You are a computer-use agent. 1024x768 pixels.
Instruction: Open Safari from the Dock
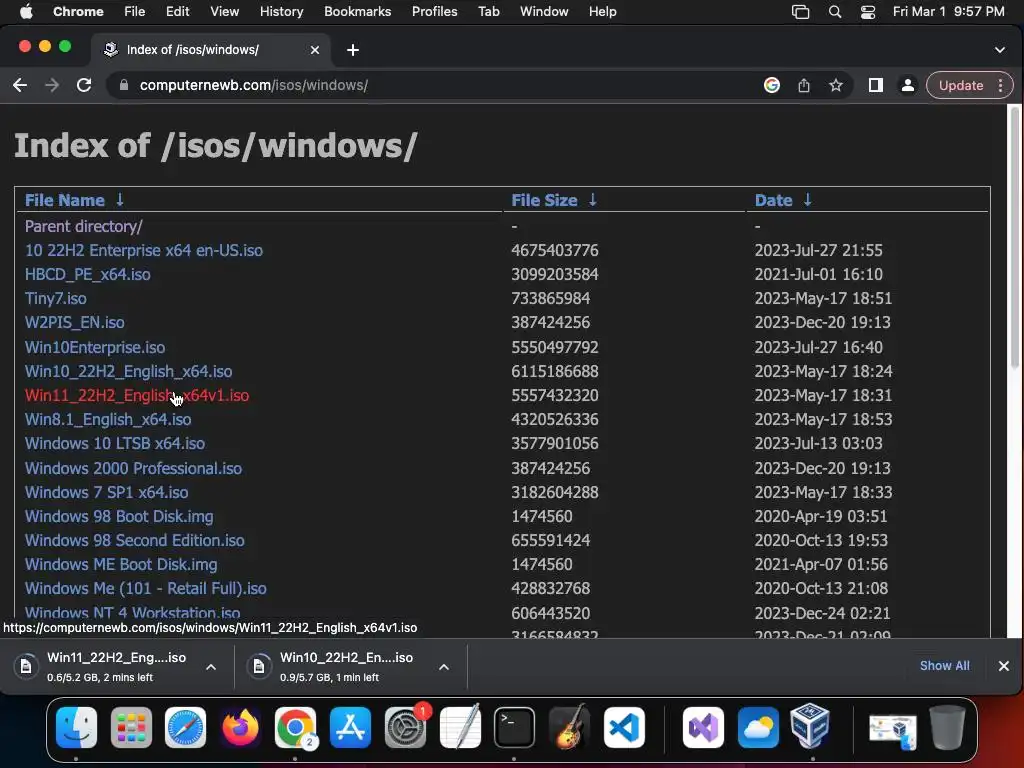[x=185, y=727]
